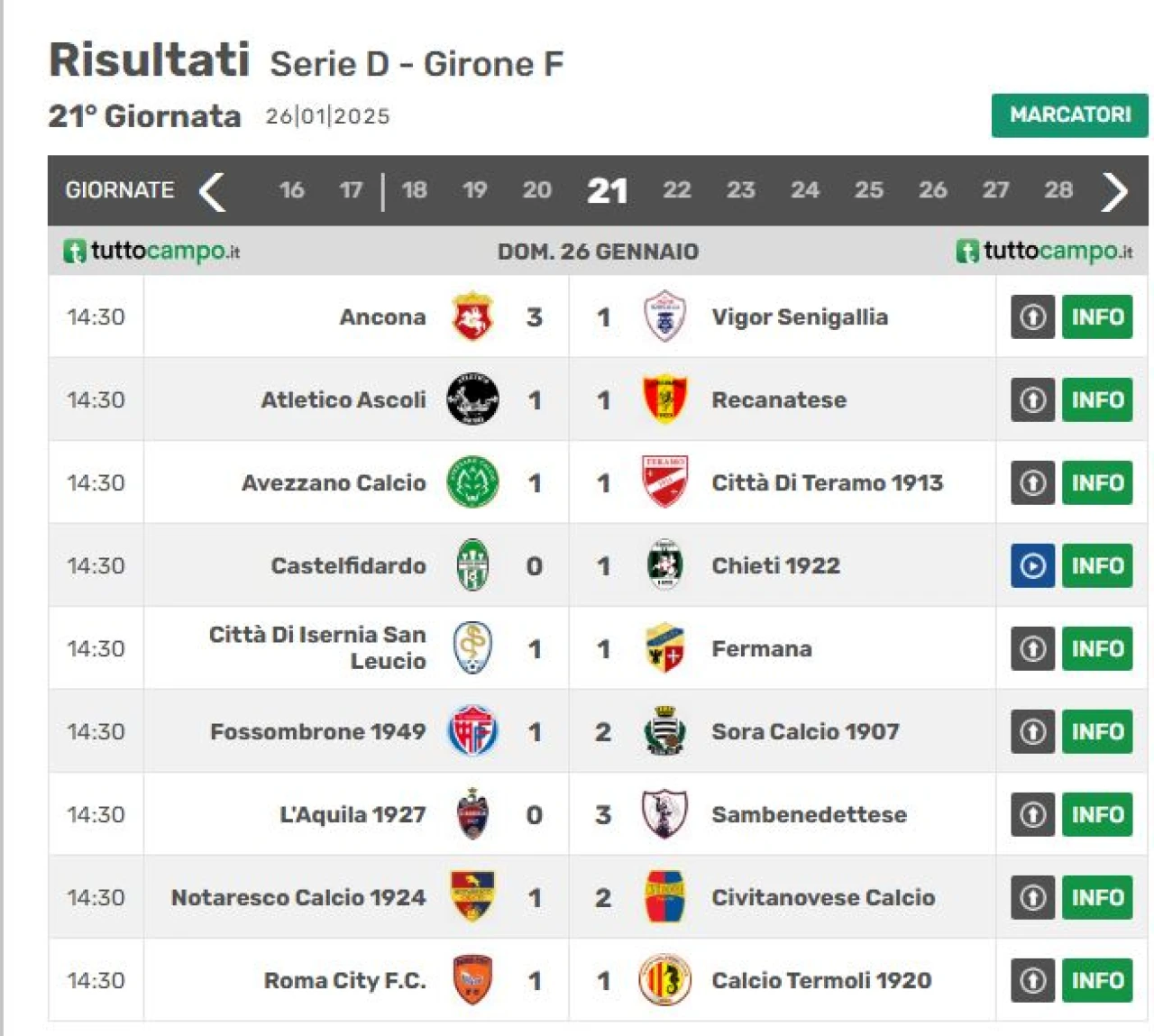Click the Città Di Teramo 1913 crest

click(x=664, y=482)
